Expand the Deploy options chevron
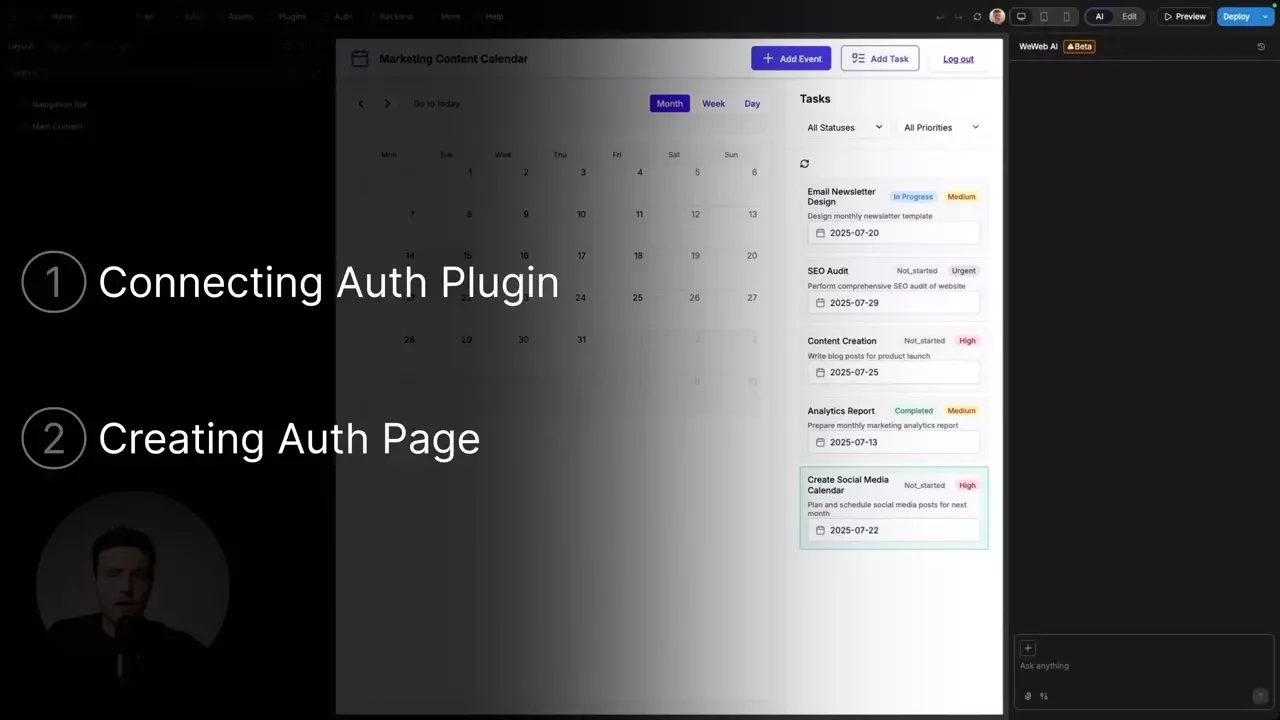The height and width of the screenshot is (720, 1280). click(x=1264, y=16)
